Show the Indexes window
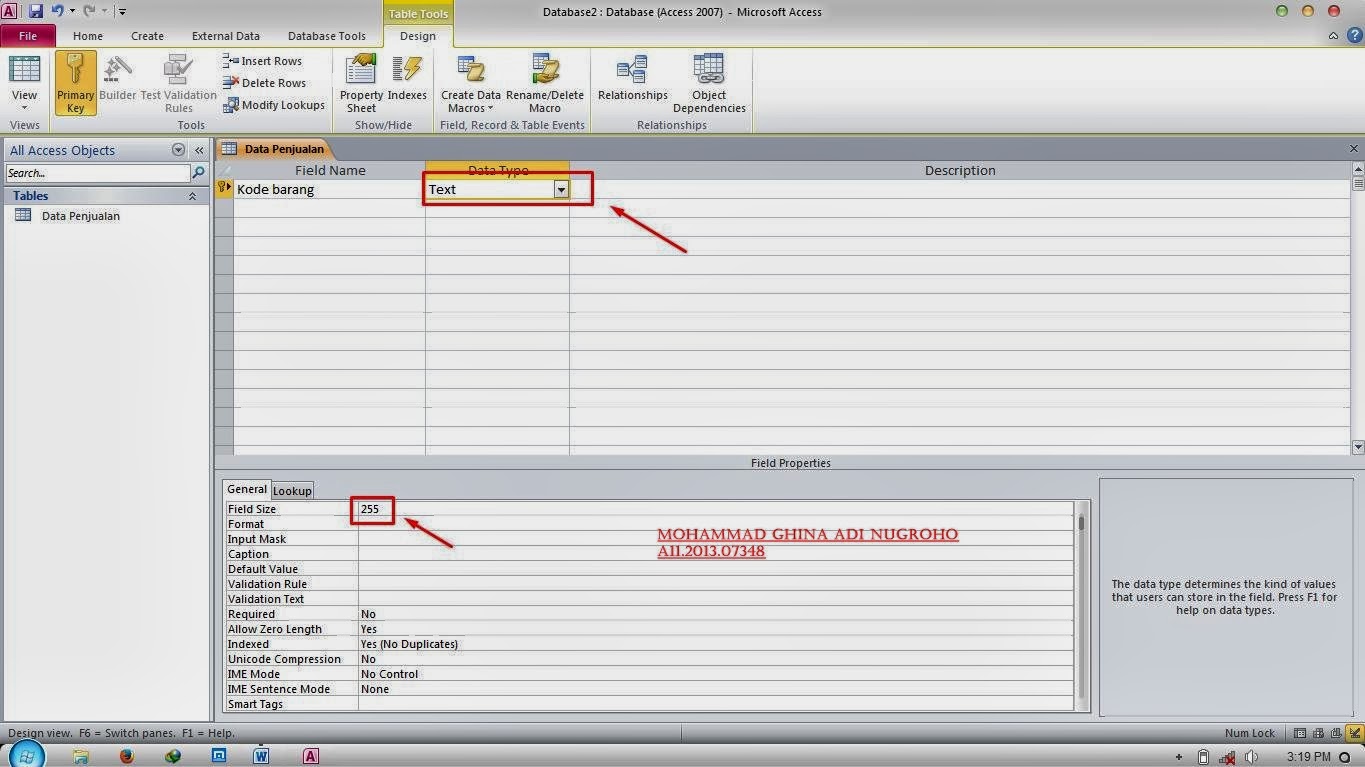1365x767 pixels. pos(407,78)
